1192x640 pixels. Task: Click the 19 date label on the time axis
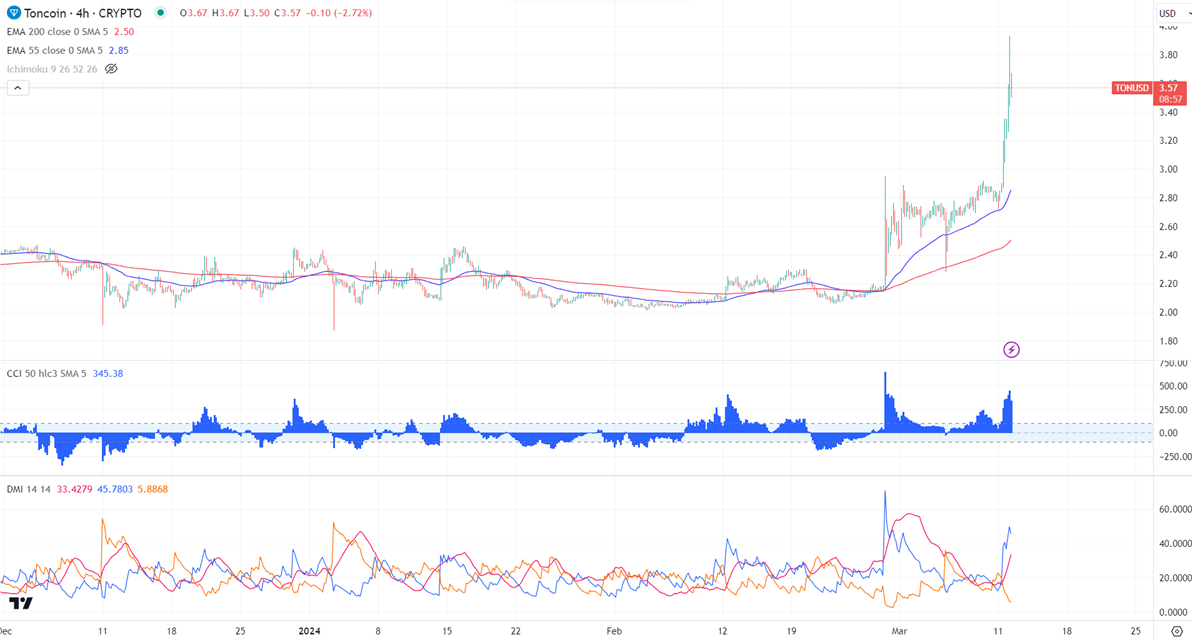click(791, 631)
